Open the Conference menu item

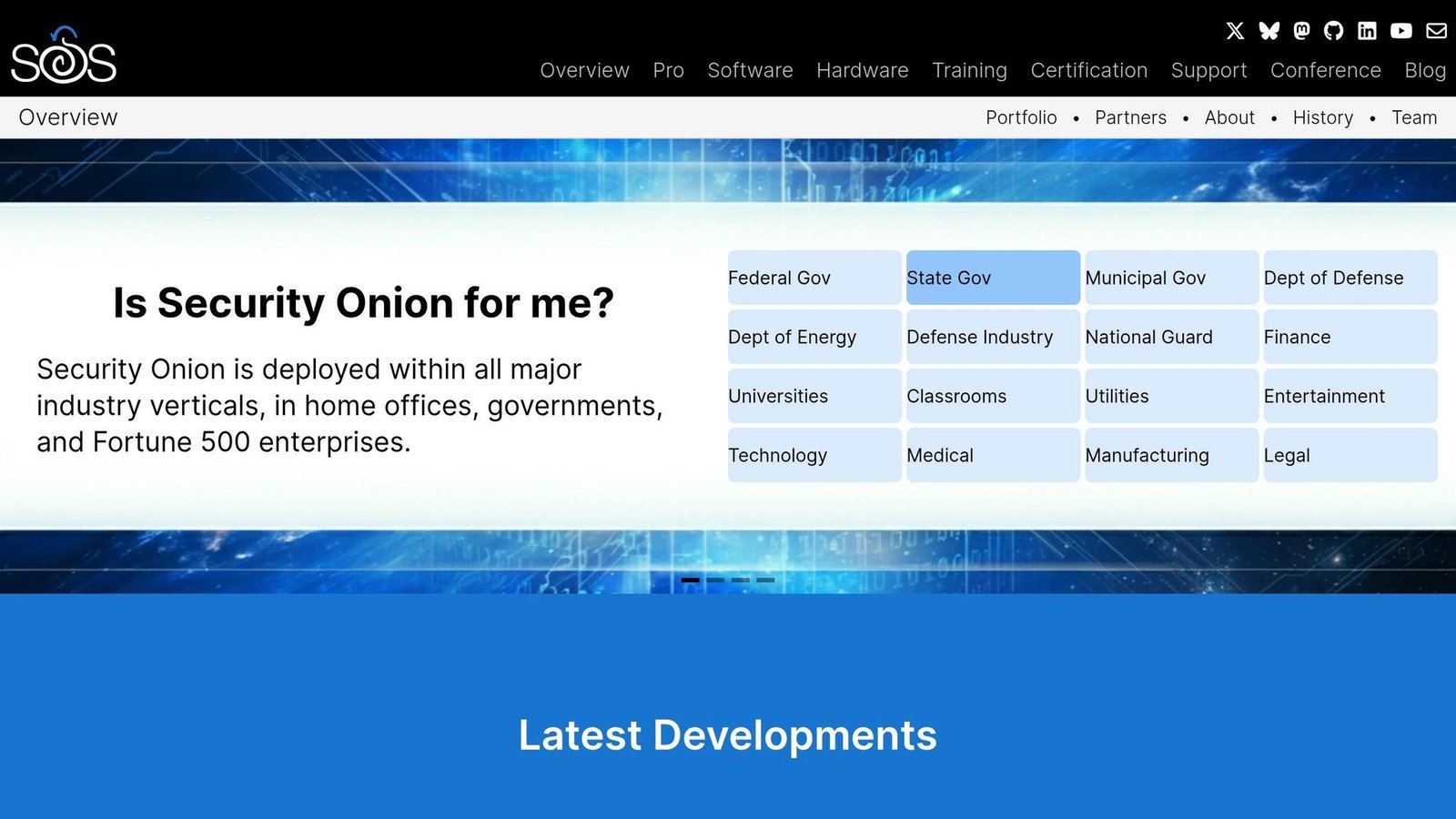pyautogui.click(x=1326, y=70)
